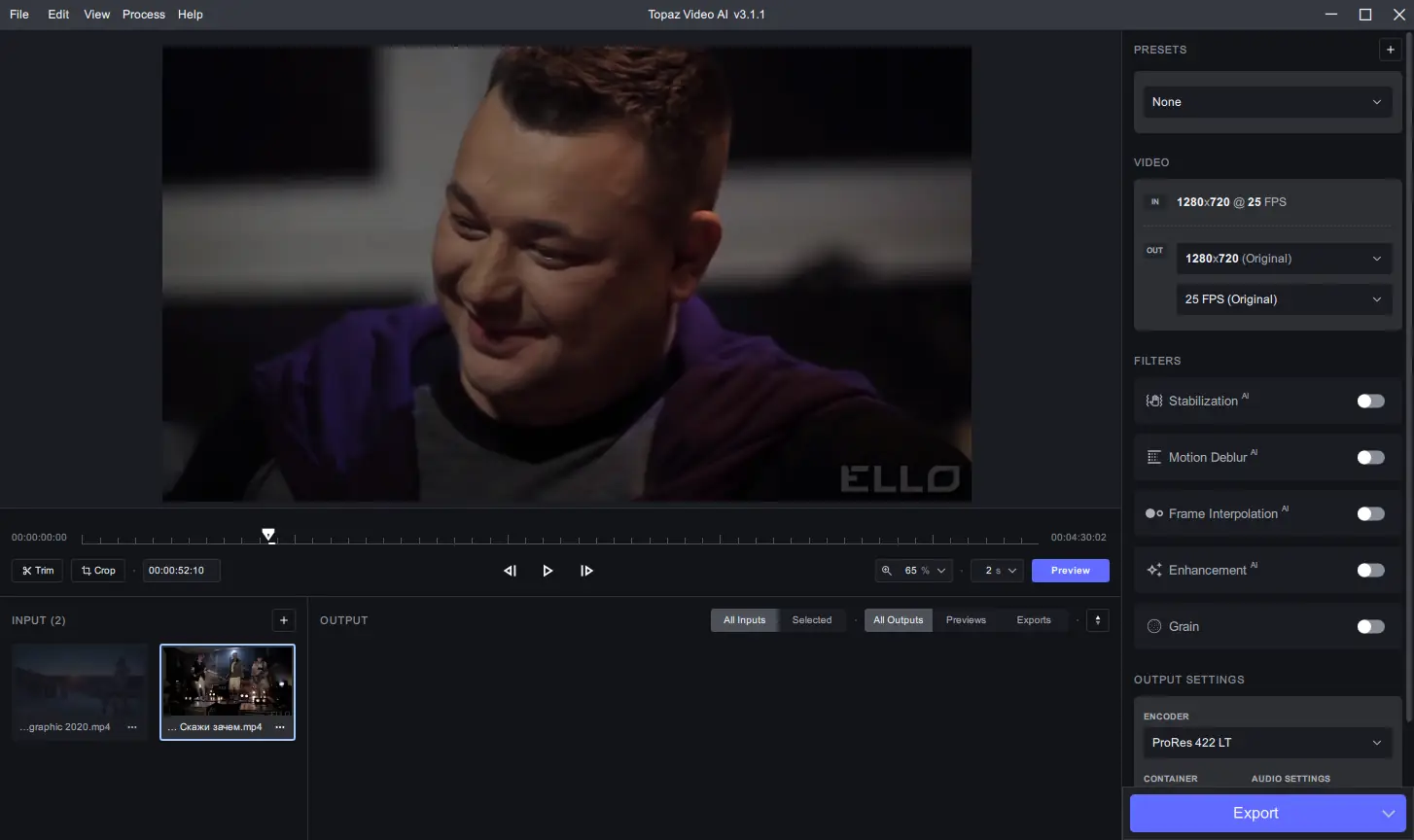The height and width of the screenshot is (840, 1414).
Task: Click the Frame Interpolation filter icon
Action: (x=1154, y=513)
